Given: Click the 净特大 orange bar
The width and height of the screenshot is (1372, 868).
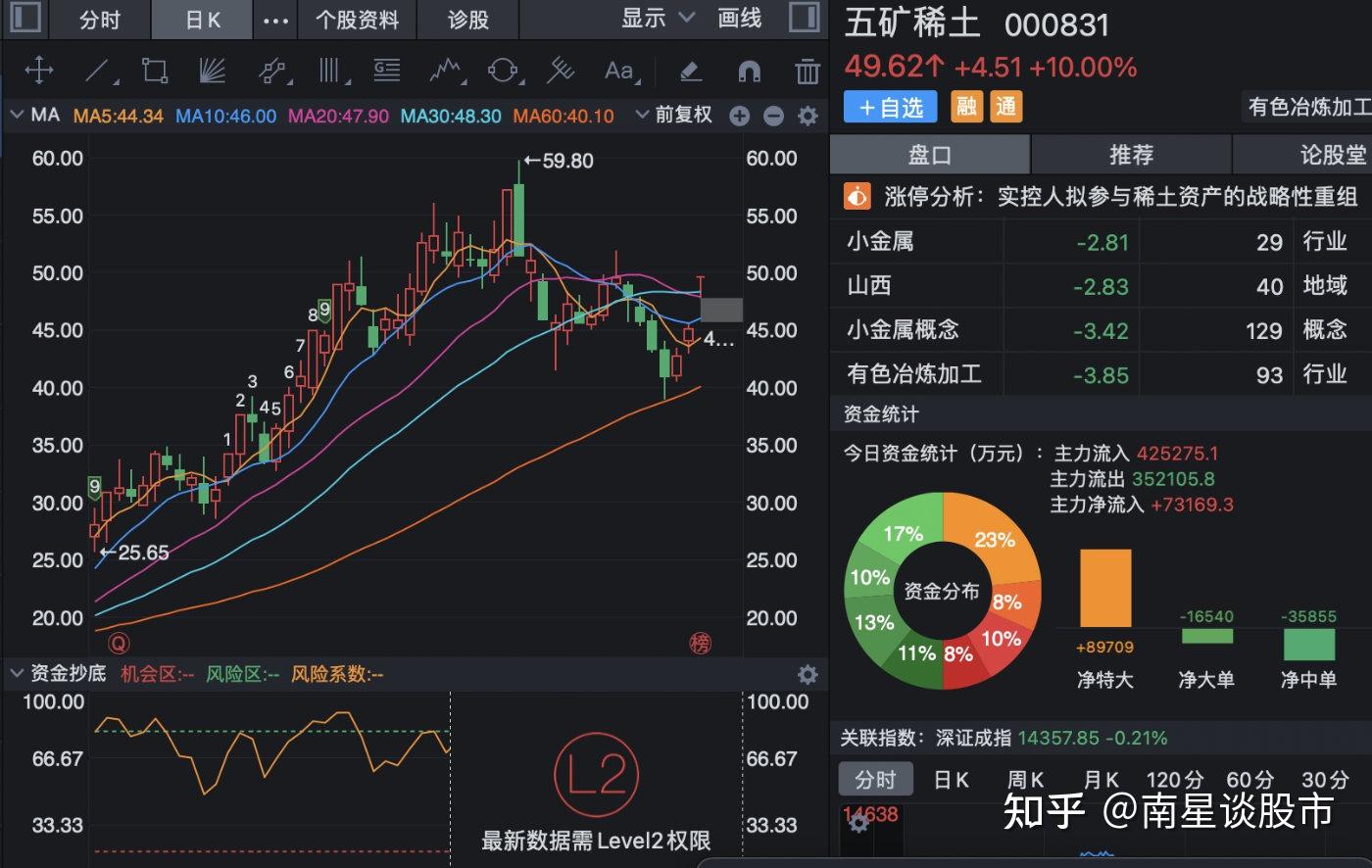Looking at the screenshot, I should [1105, 588].
